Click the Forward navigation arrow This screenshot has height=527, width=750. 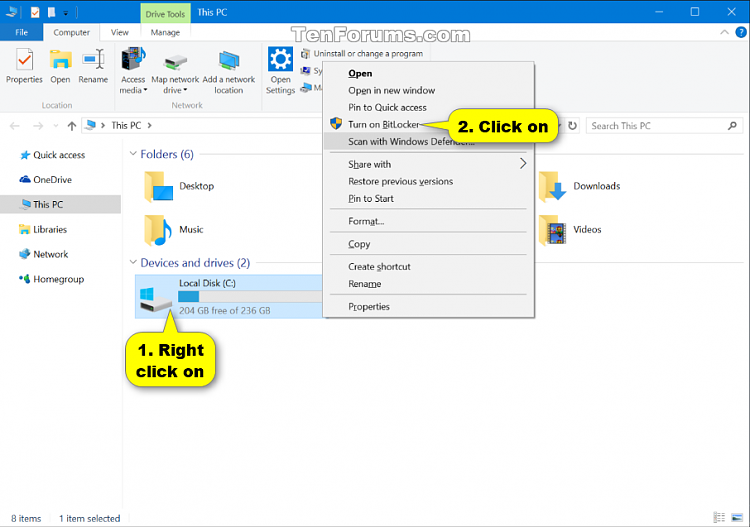[x=38, y=126]
